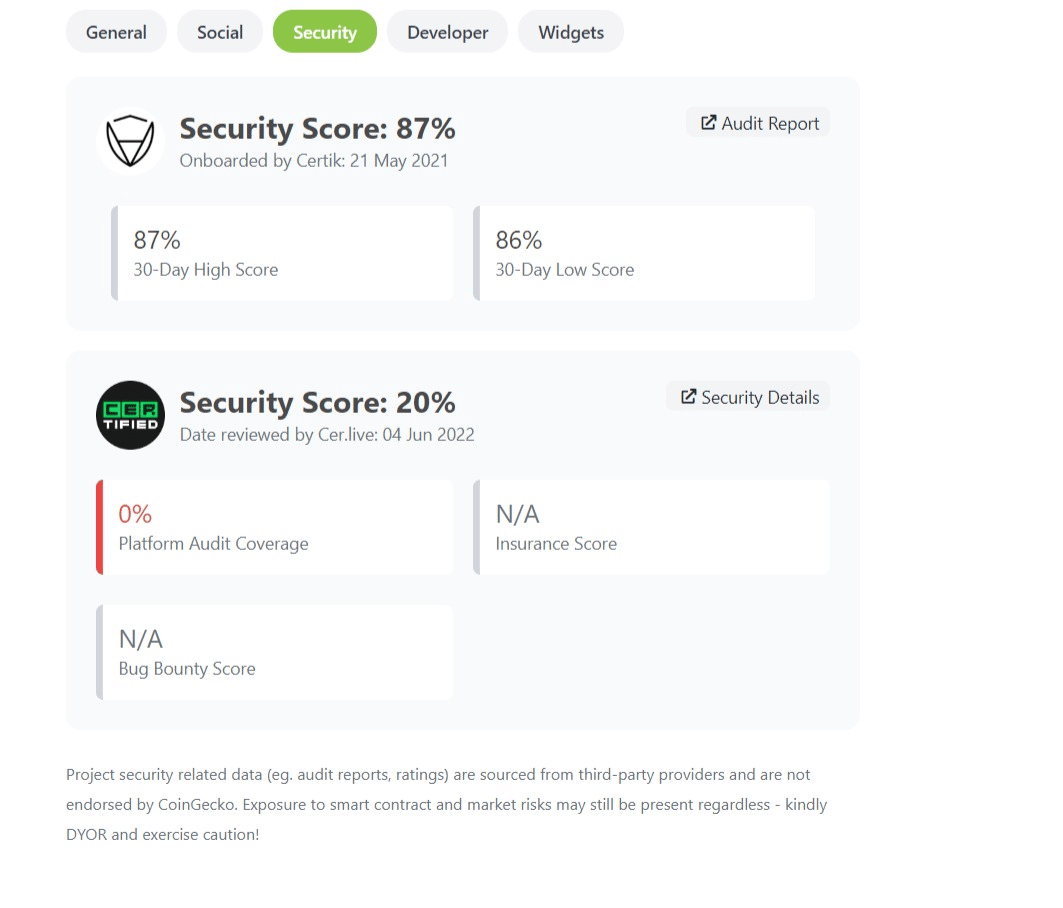Open the Certik Audit Report text link
This screenshot has width=1063, height=908.
770,124
